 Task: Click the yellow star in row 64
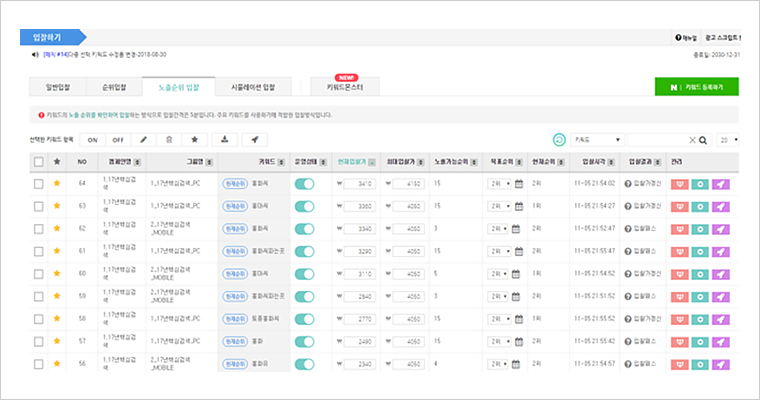[57, 183]
